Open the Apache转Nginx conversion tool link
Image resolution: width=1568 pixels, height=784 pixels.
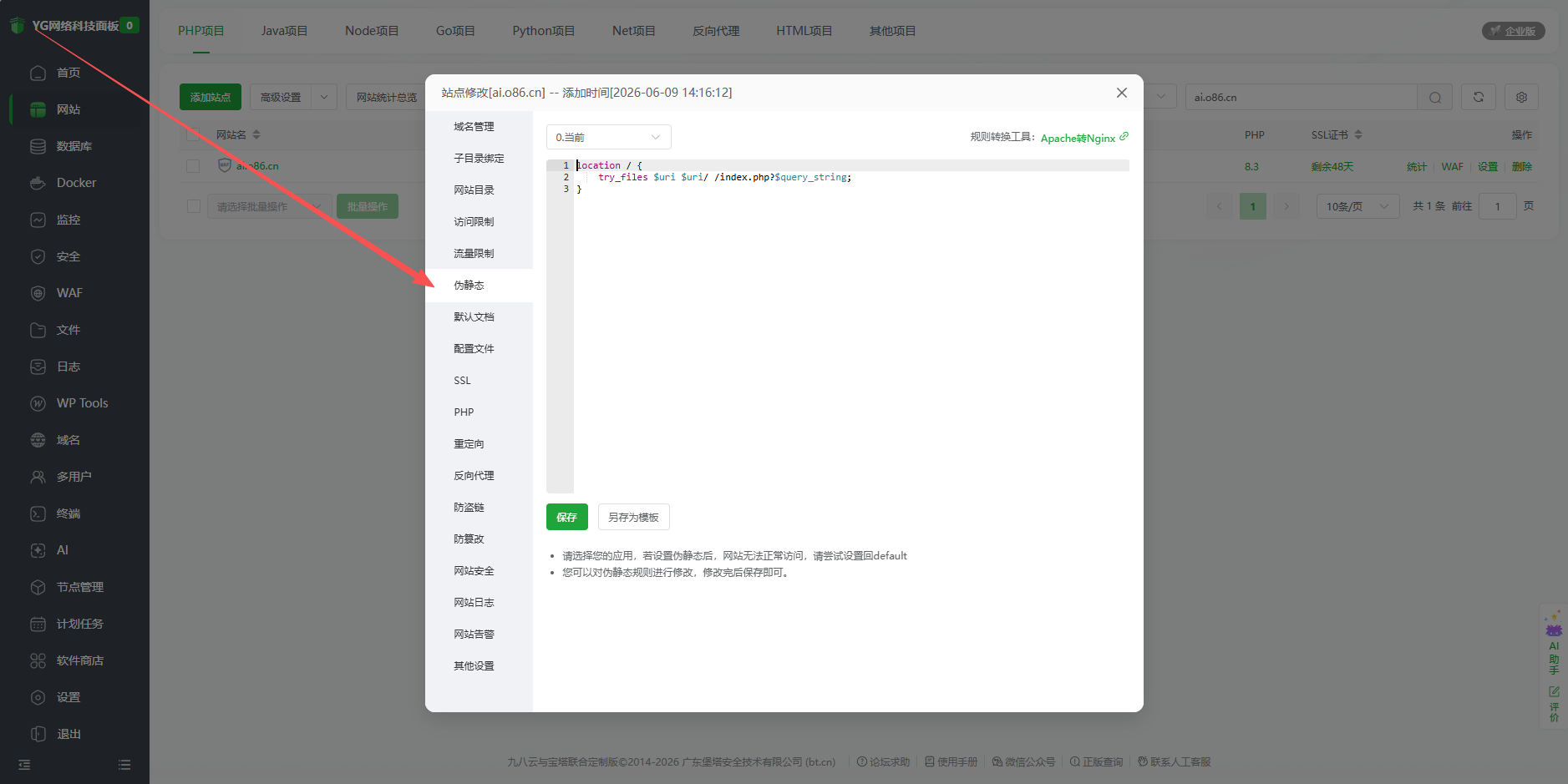click(x=1078, y=138)
